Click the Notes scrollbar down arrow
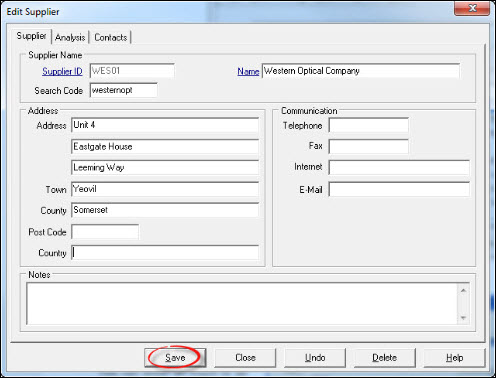496x378 pixels. point(463,318)
